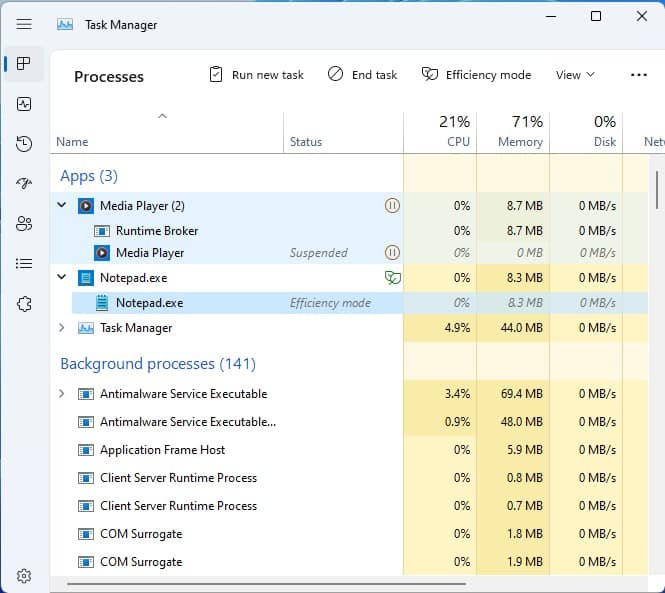Click the End task button

[x=363, y=75]
